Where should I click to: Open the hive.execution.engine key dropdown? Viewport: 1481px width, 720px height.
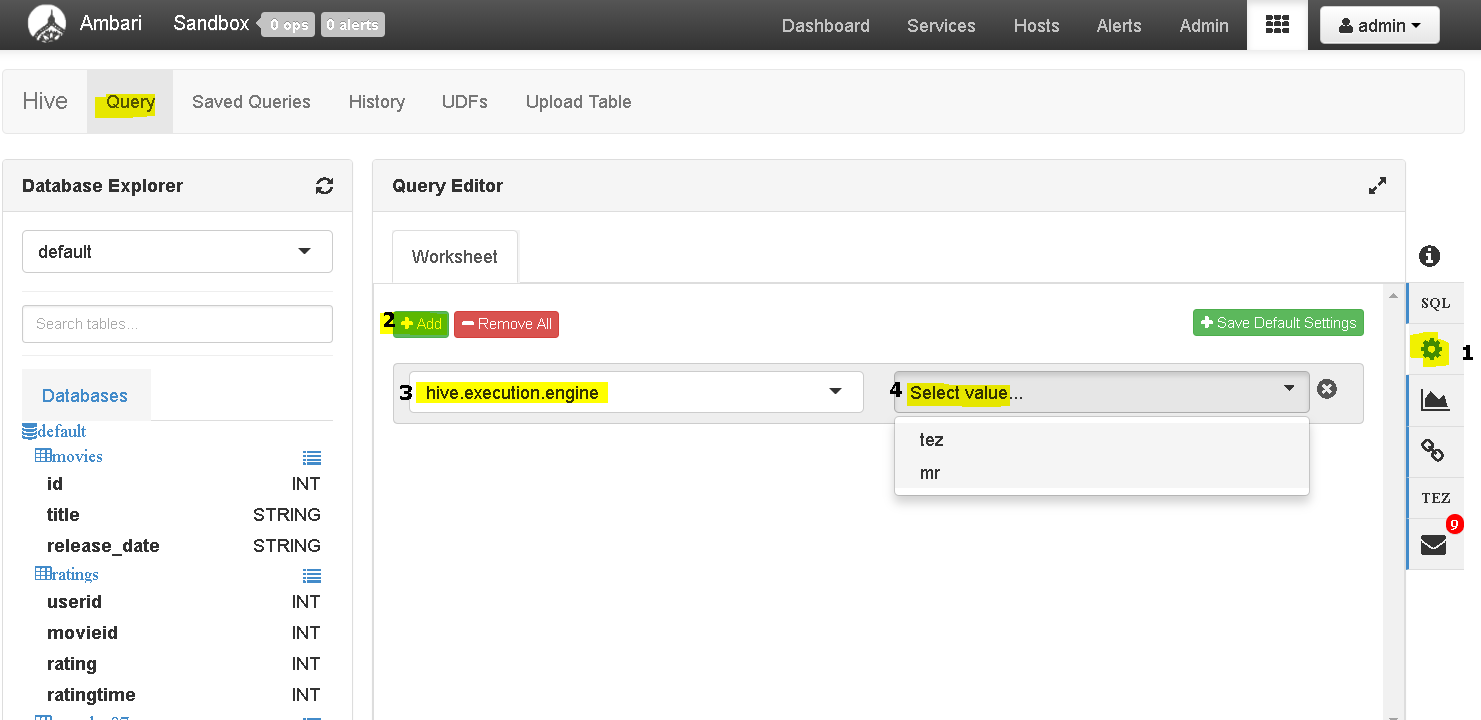tap(636, 392)
